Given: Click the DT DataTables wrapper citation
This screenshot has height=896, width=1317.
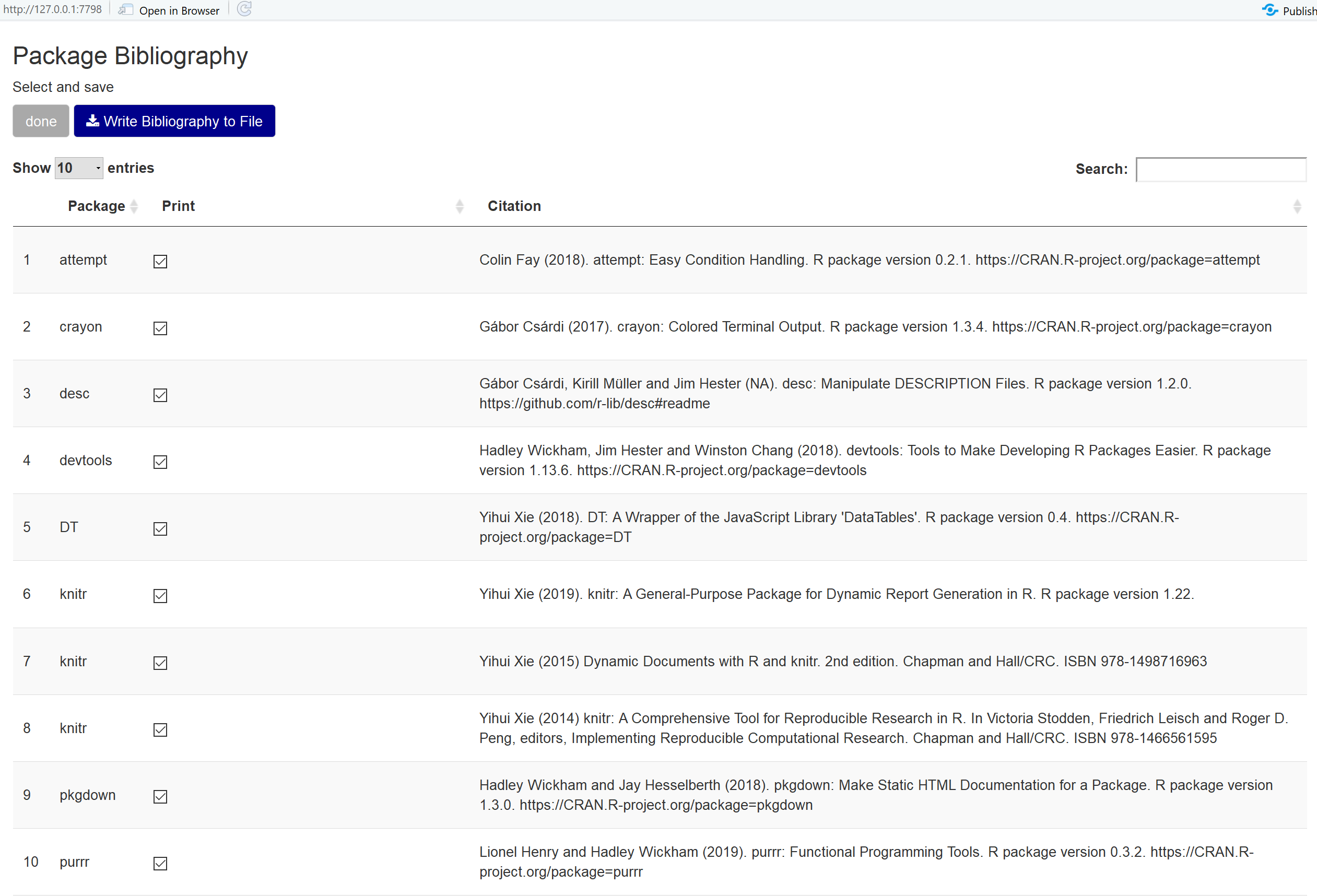Looking at the screenshot, I should pyautogui.click(x=829, y=527).
